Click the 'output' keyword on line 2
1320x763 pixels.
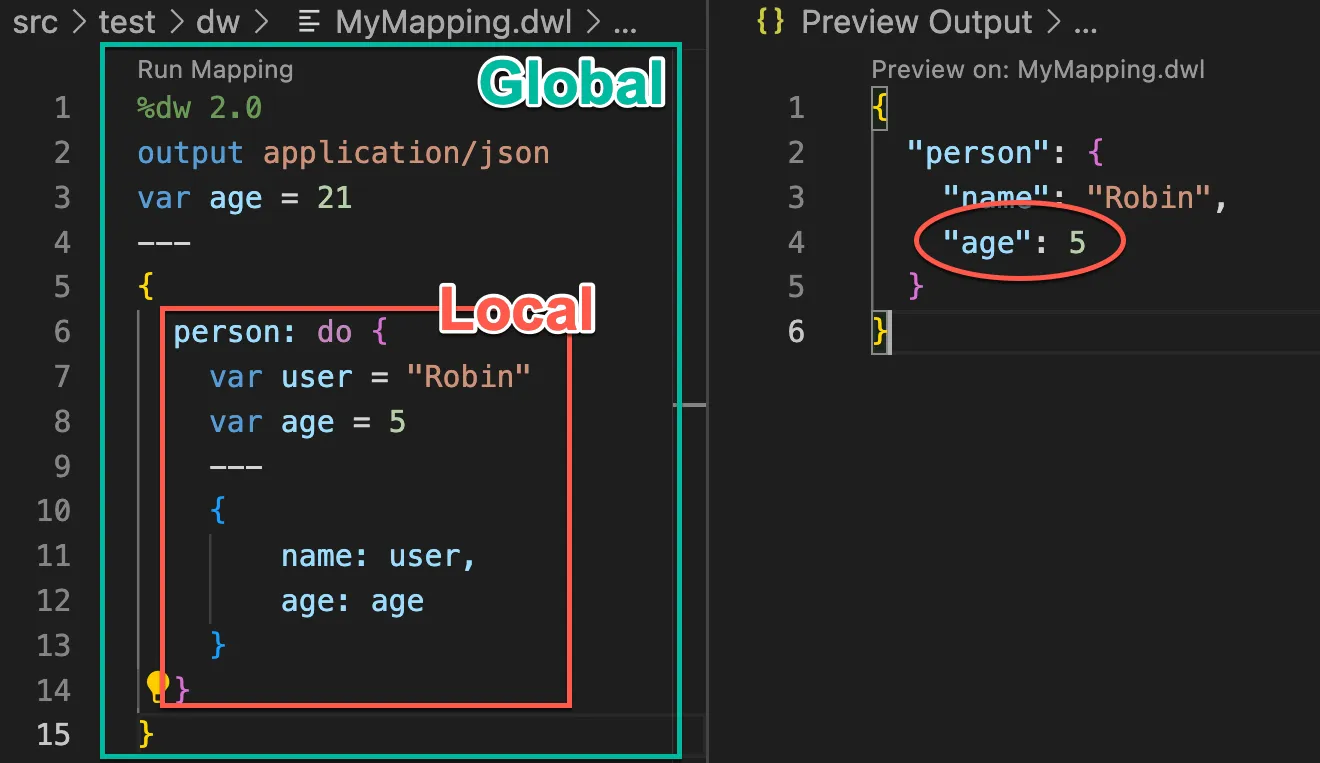pos(190,153)
